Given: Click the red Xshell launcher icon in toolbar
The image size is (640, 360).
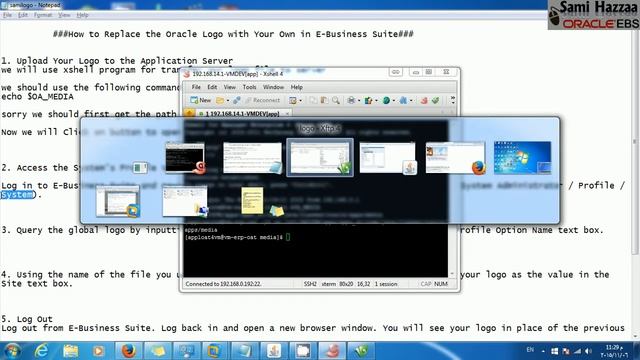Looking at the screenshot, I should [x=424, y=100].
